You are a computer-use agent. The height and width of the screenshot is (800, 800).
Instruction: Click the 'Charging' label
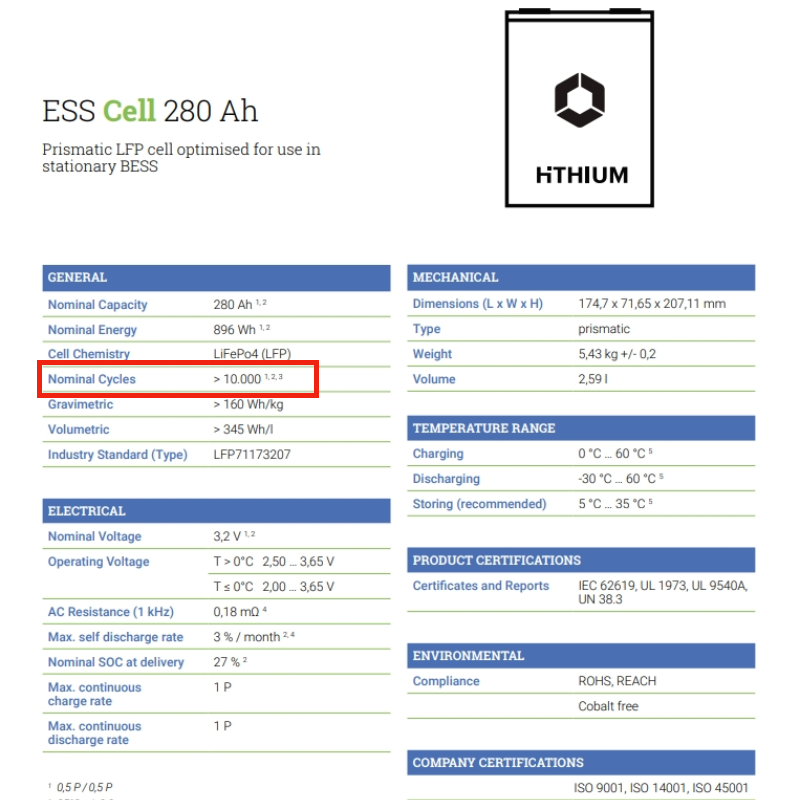point(438,454)
